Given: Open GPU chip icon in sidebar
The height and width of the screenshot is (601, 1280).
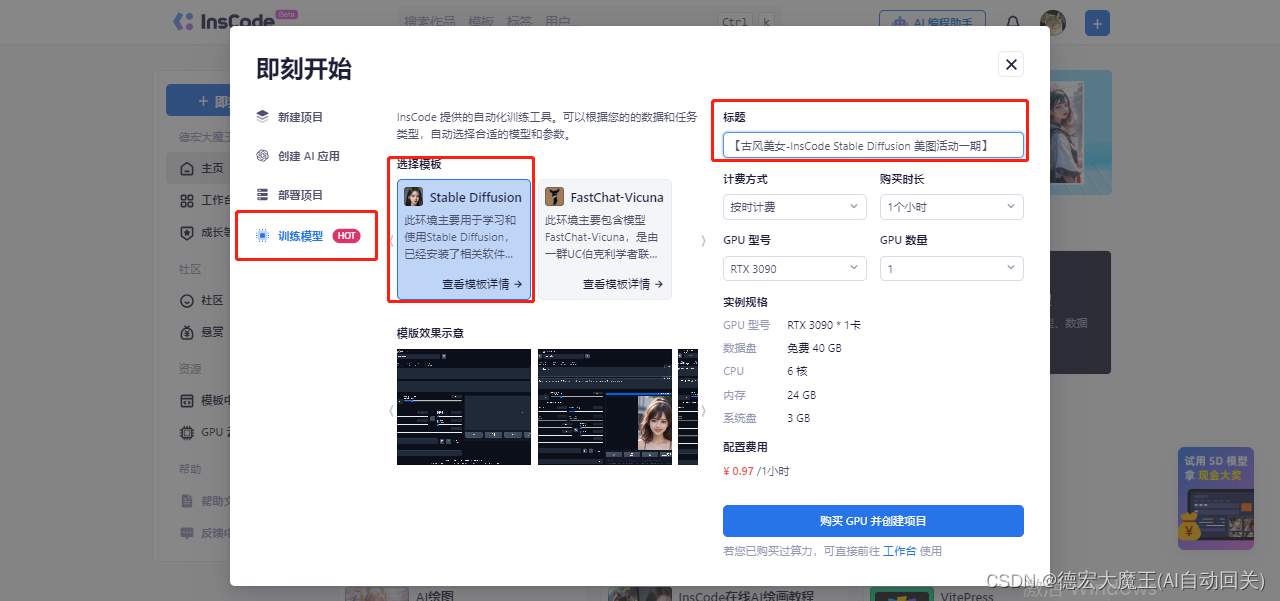Looking at the screenshot, I should (187, 432).
